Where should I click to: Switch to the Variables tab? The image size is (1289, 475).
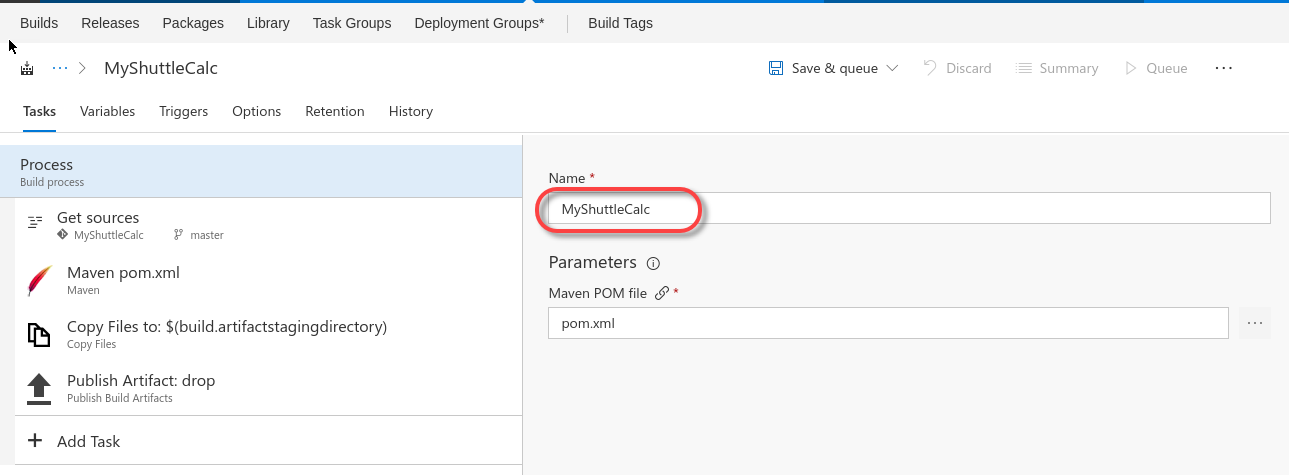pyautogui.click(x=108, y=111)
